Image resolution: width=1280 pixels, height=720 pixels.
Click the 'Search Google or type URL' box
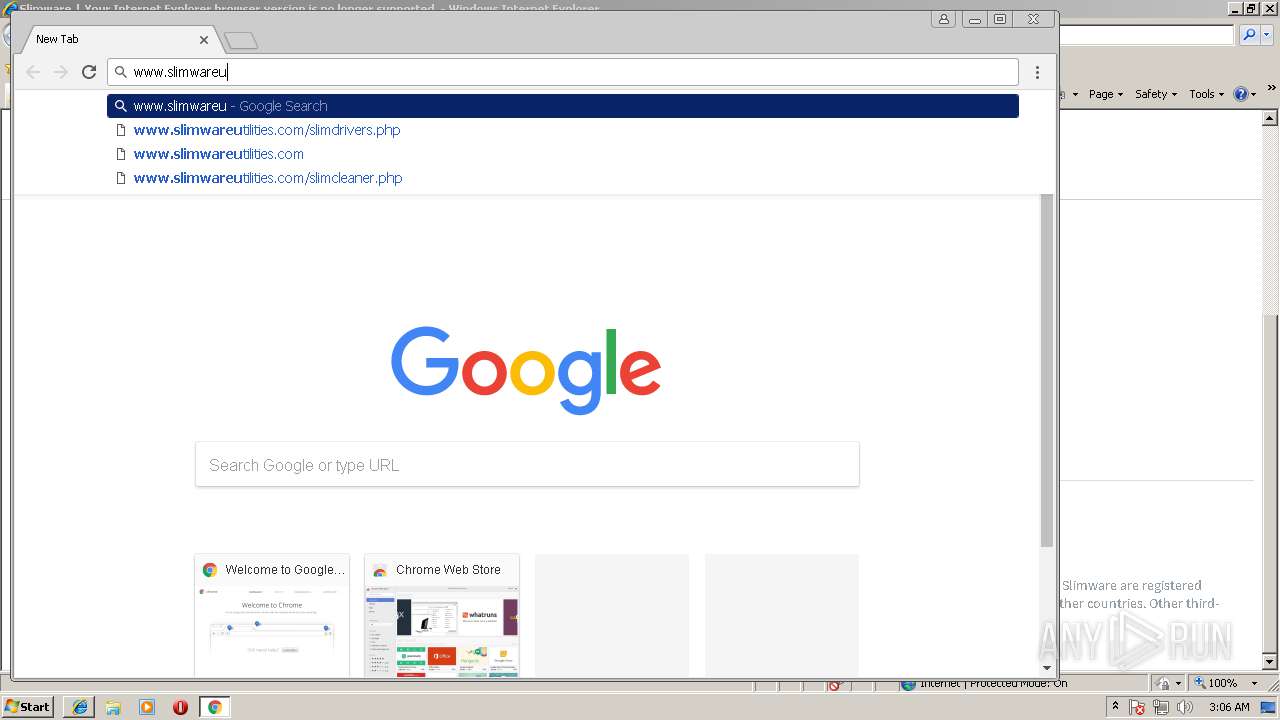coord(527,465)
